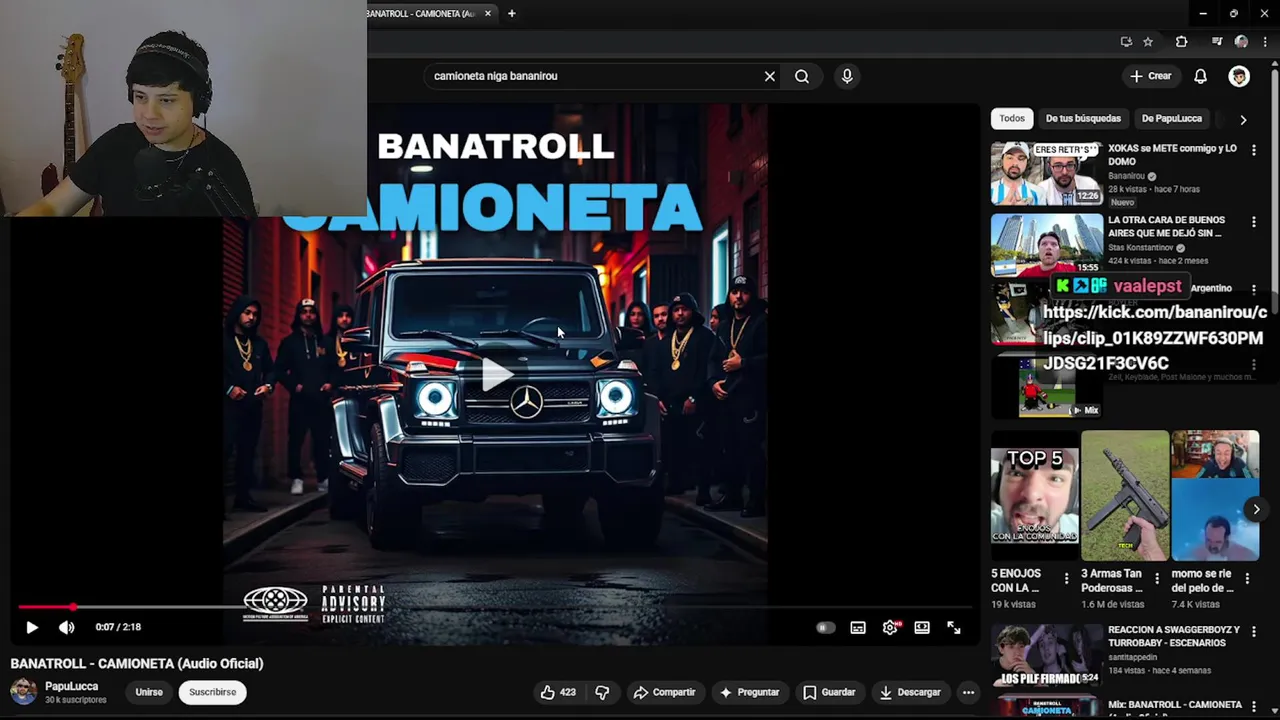
Task: Bookmark page with the star icon
Action: coord(1148,42)
